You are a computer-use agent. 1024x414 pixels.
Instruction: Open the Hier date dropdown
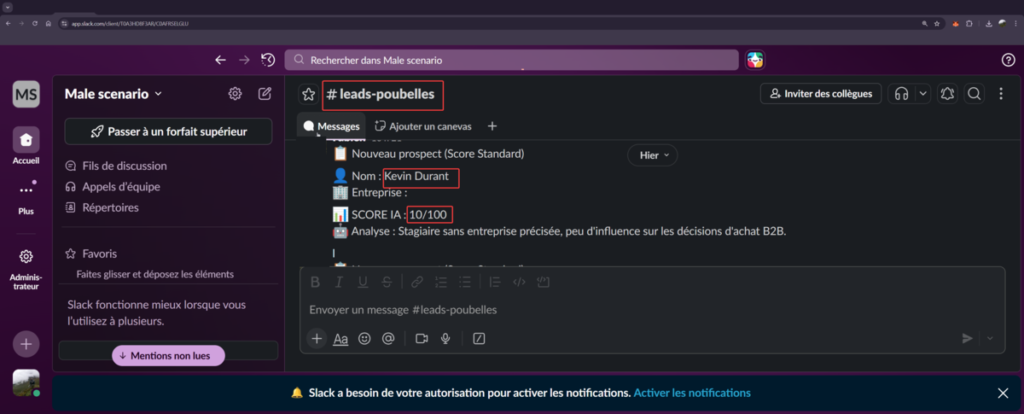pyautogui.click(x=652, y=155)
